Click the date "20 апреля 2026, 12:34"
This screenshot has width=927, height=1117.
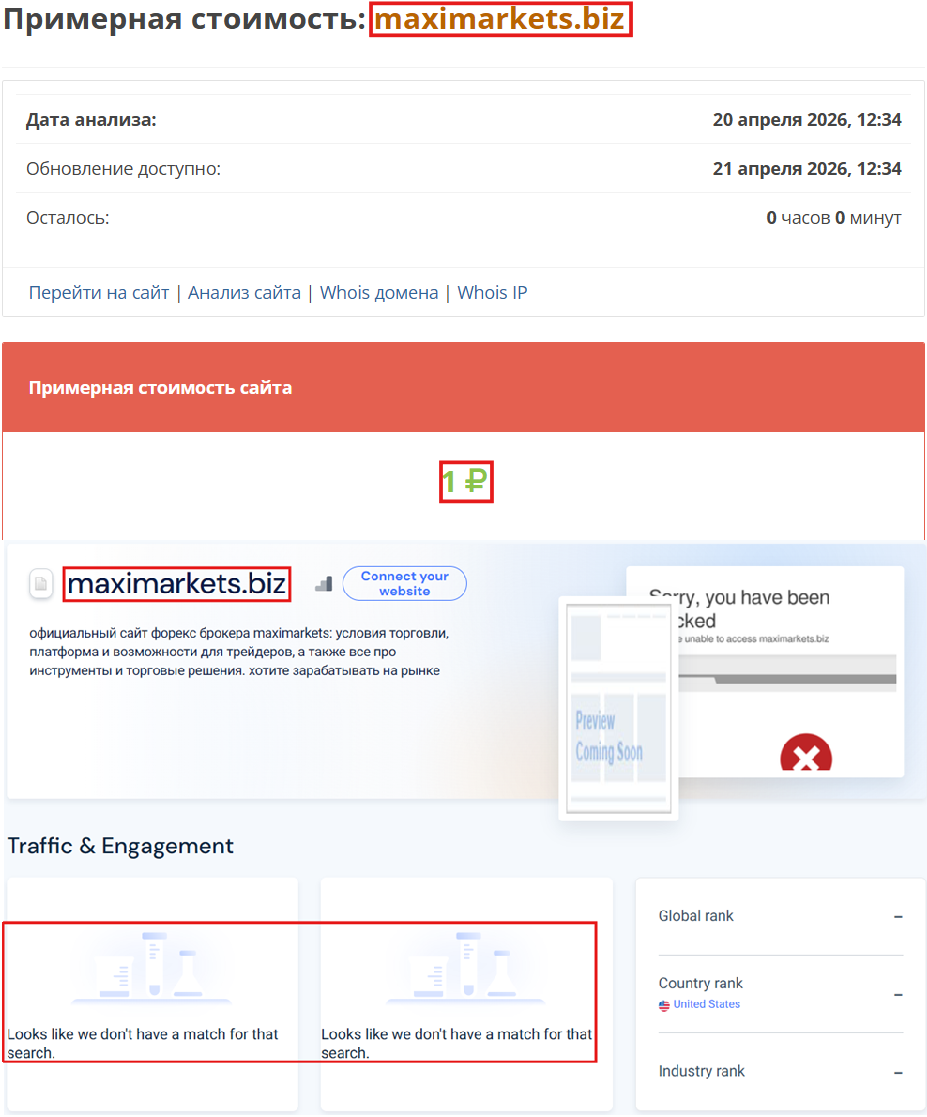point(807,120)
